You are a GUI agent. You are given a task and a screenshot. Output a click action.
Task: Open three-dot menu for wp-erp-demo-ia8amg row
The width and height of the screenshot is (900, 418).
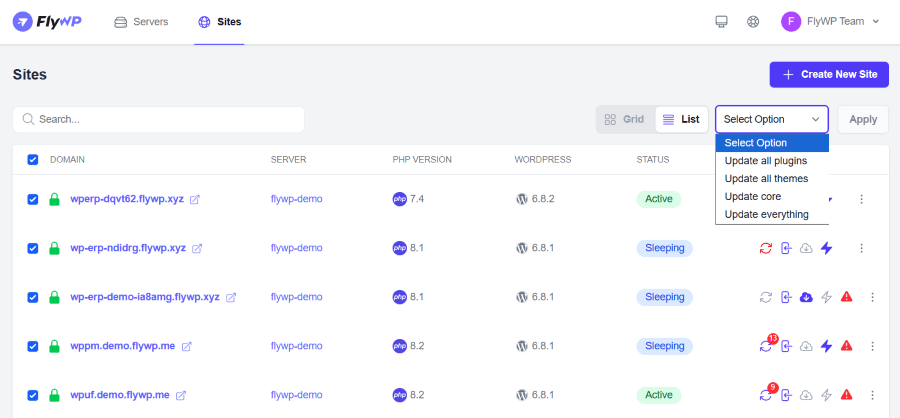coord(872,297)
